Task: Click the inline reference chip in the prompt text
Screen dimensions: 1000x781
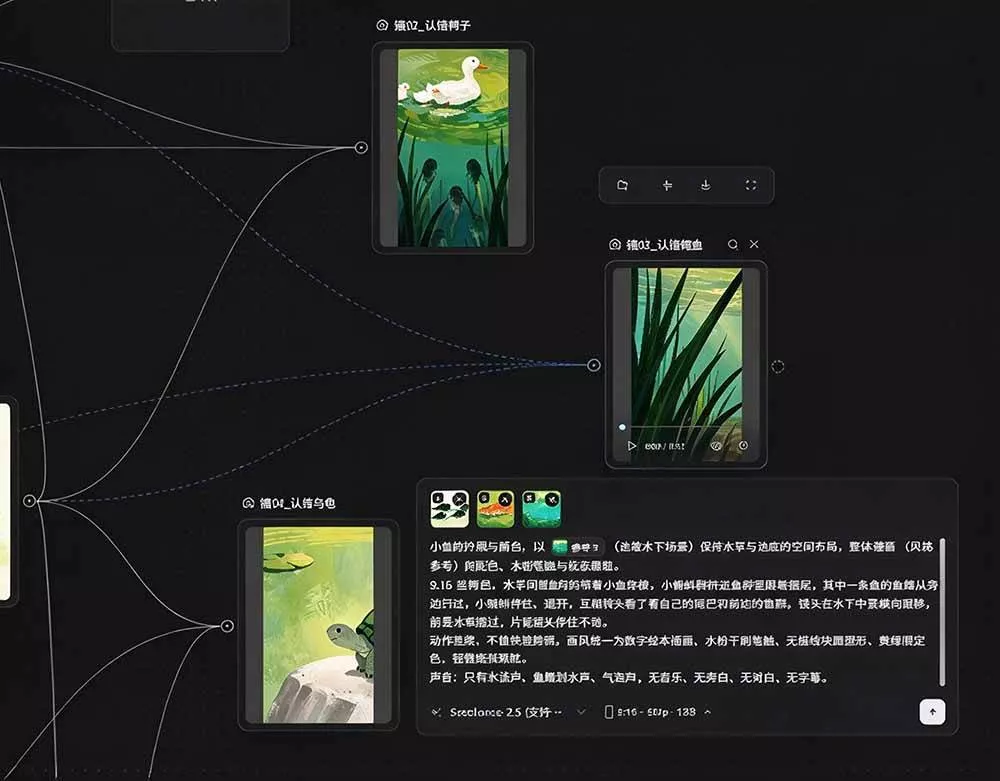Action: point(577,547)
